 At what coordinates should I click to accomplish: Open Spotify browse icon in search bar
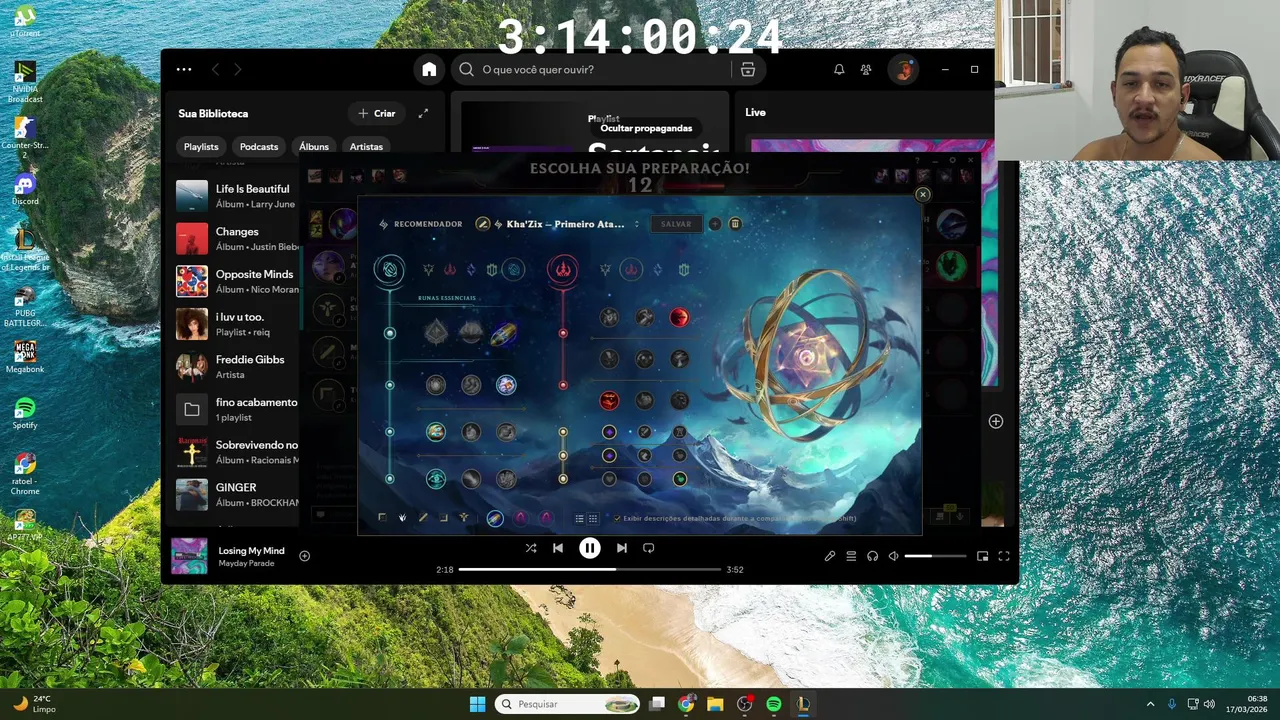pyautogui.click(x=747, y=69)
